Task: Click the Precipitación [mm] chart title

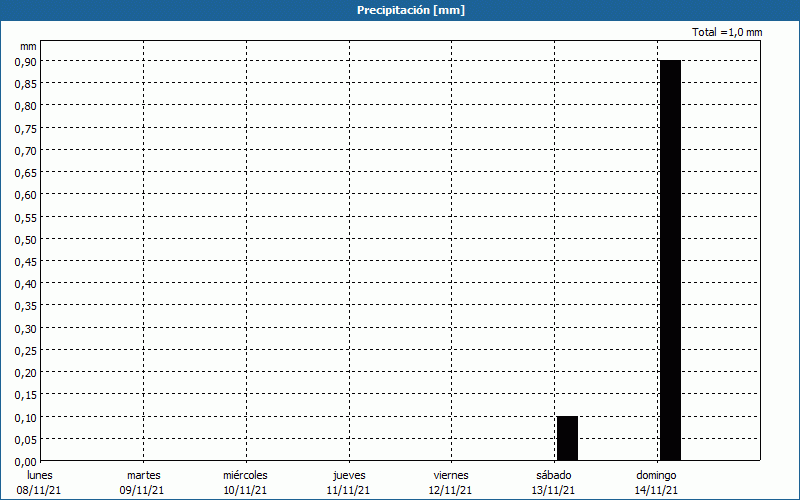Action: 411,10
